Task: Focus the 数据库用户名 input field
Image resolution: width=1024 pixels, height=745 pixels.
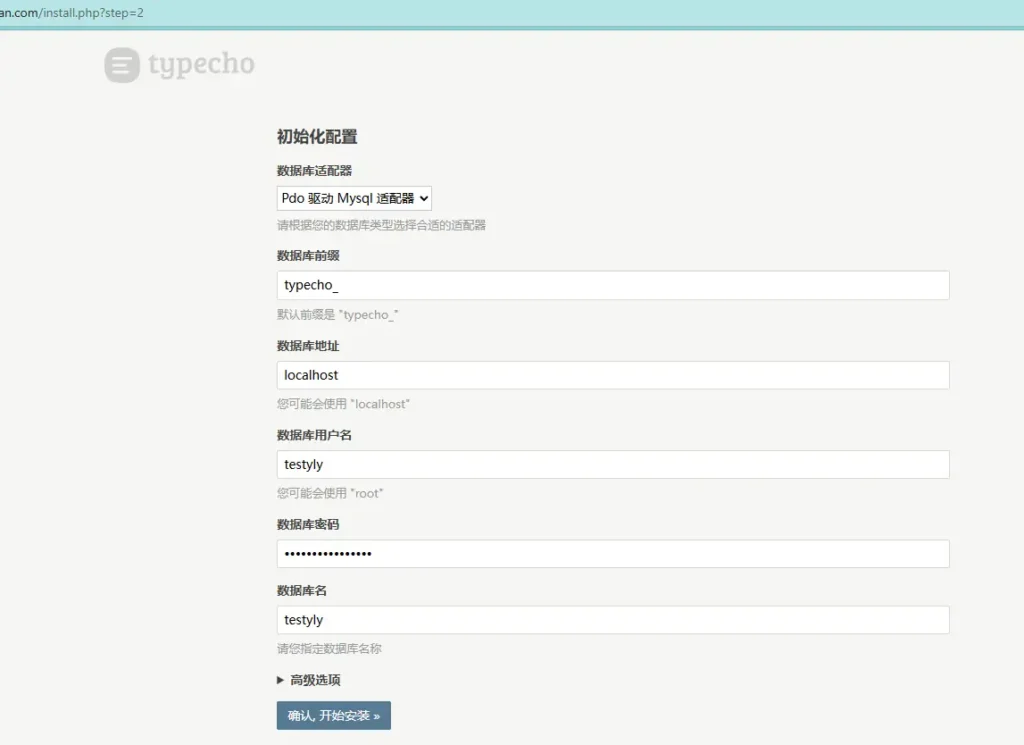Action: [612, 464]
